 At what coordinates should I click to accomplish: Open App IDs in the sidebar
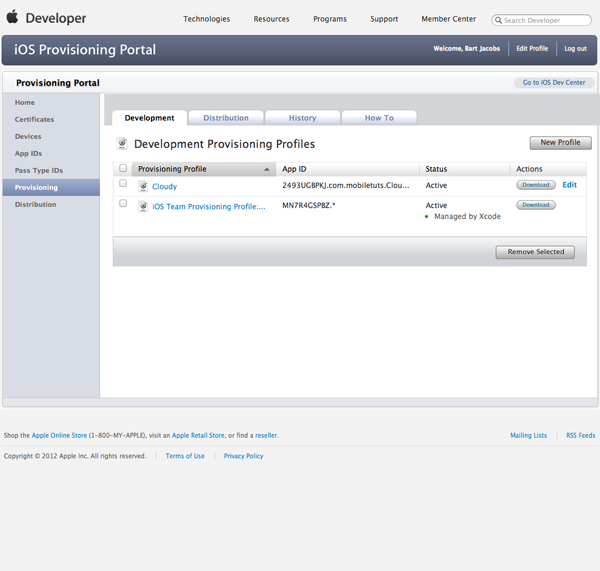pos(28,153)
